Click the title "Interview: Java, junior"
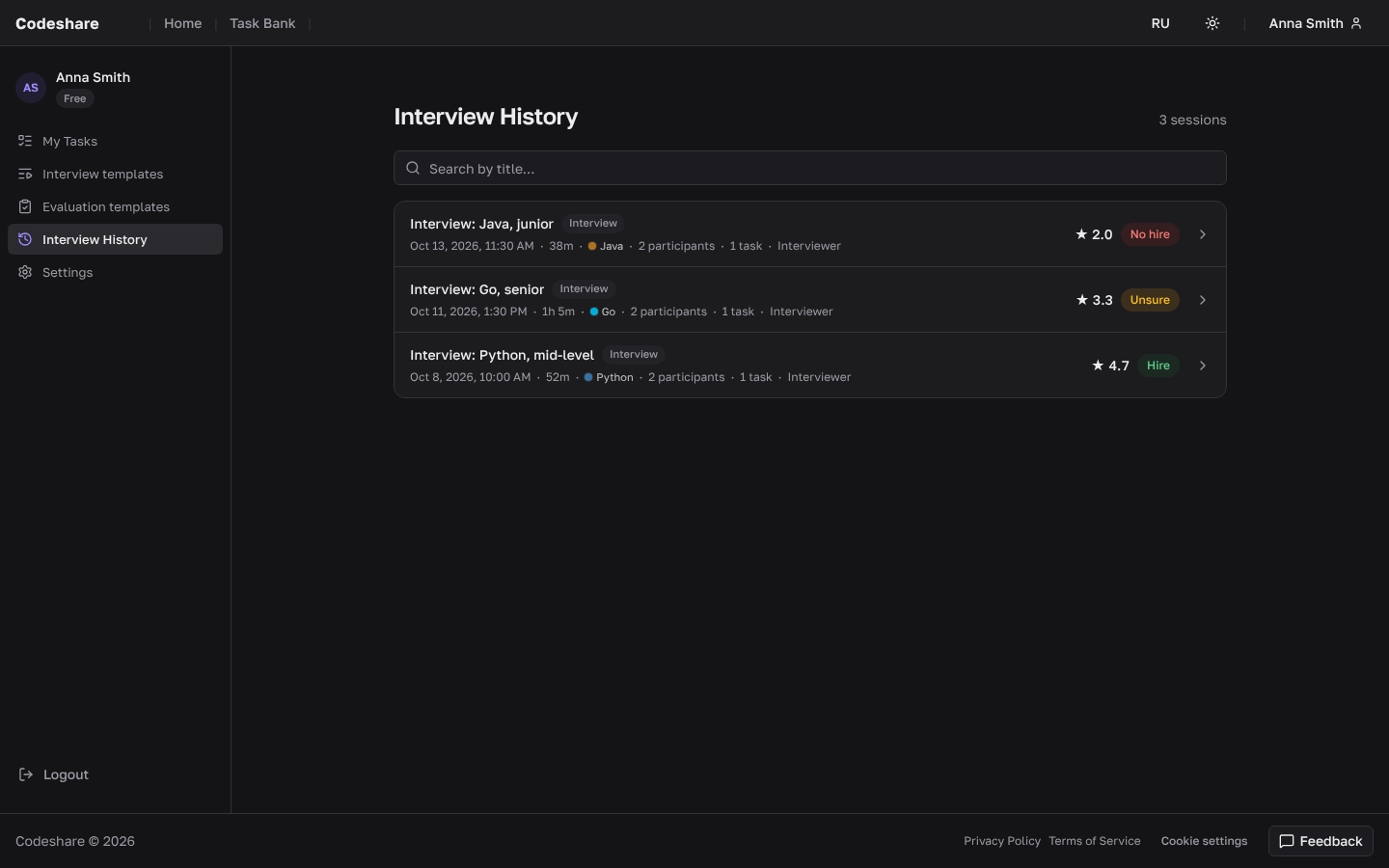1389x868 pixels. [481, 224]
